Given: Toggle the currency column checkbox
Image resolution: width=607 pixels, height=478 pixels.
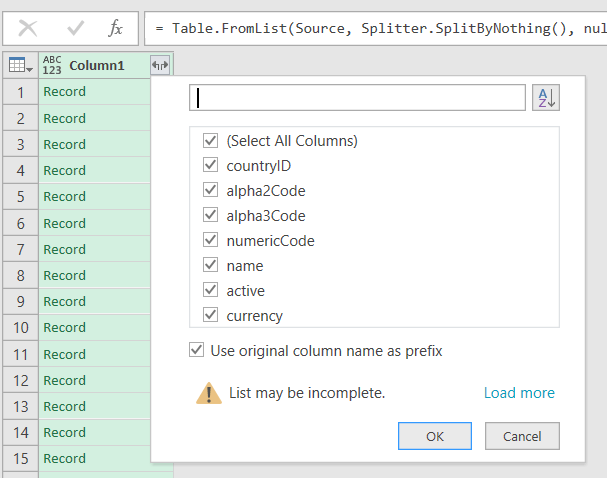Looking at the screenshot, I should pyautogui.click(x=210, y=316).
